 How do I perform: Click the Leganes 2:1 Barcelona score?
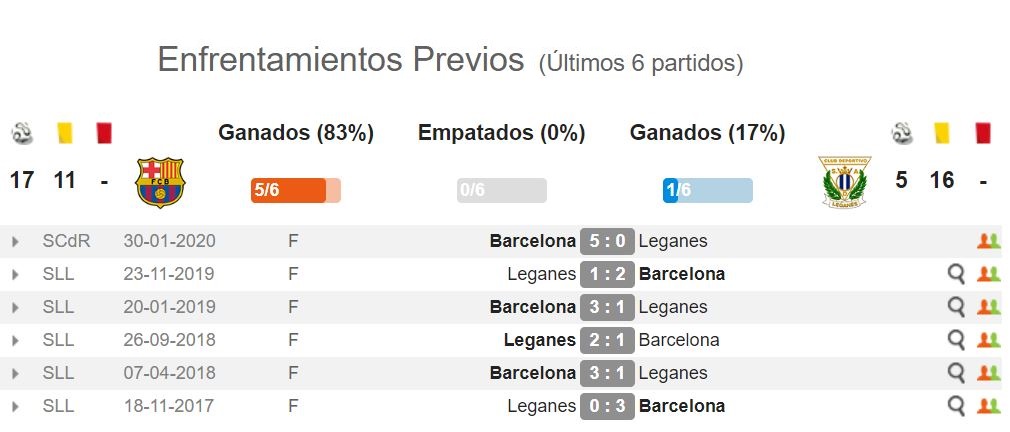click(607, 340)
